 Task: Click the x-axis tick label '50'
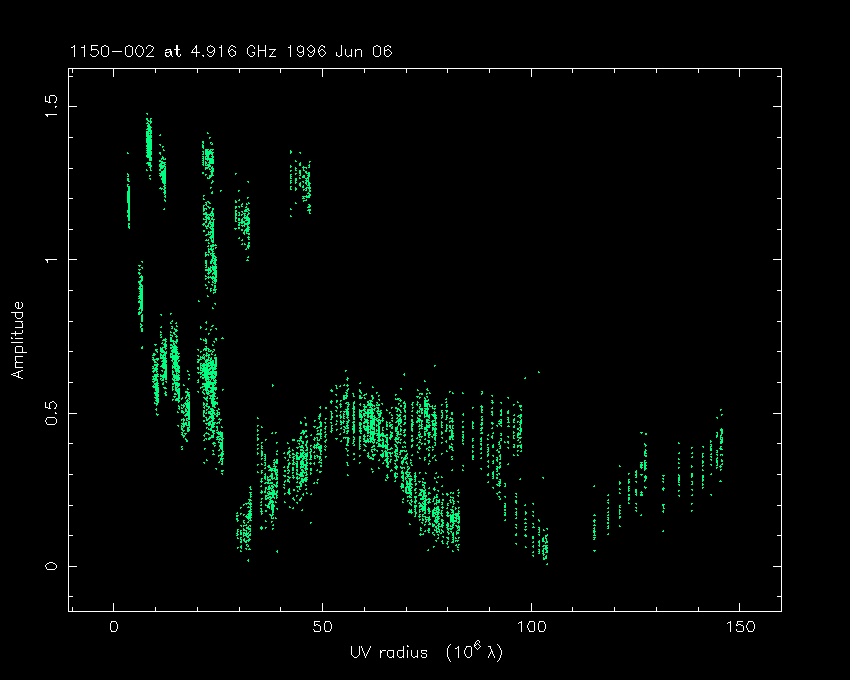pyautogui.click(x=322, y=627)
